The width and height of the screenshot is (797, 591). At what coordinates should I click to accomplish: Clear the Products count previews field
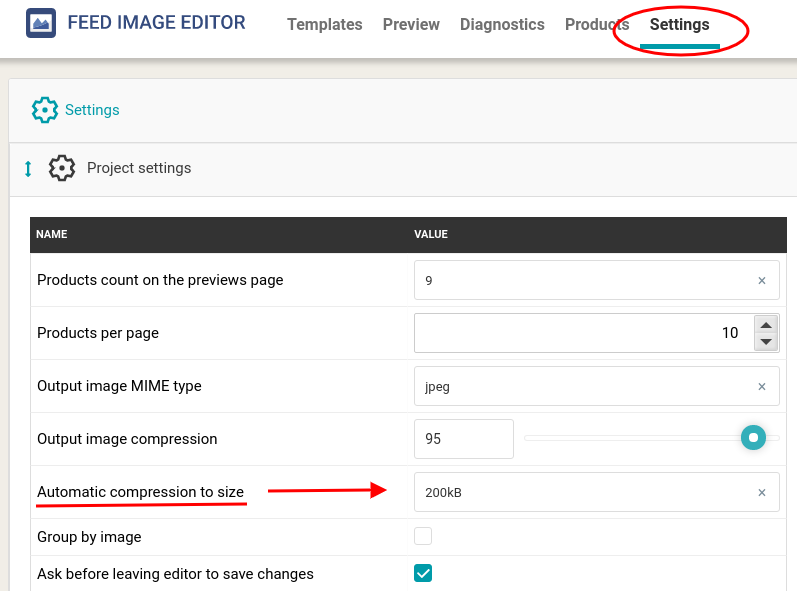point(761,281)
